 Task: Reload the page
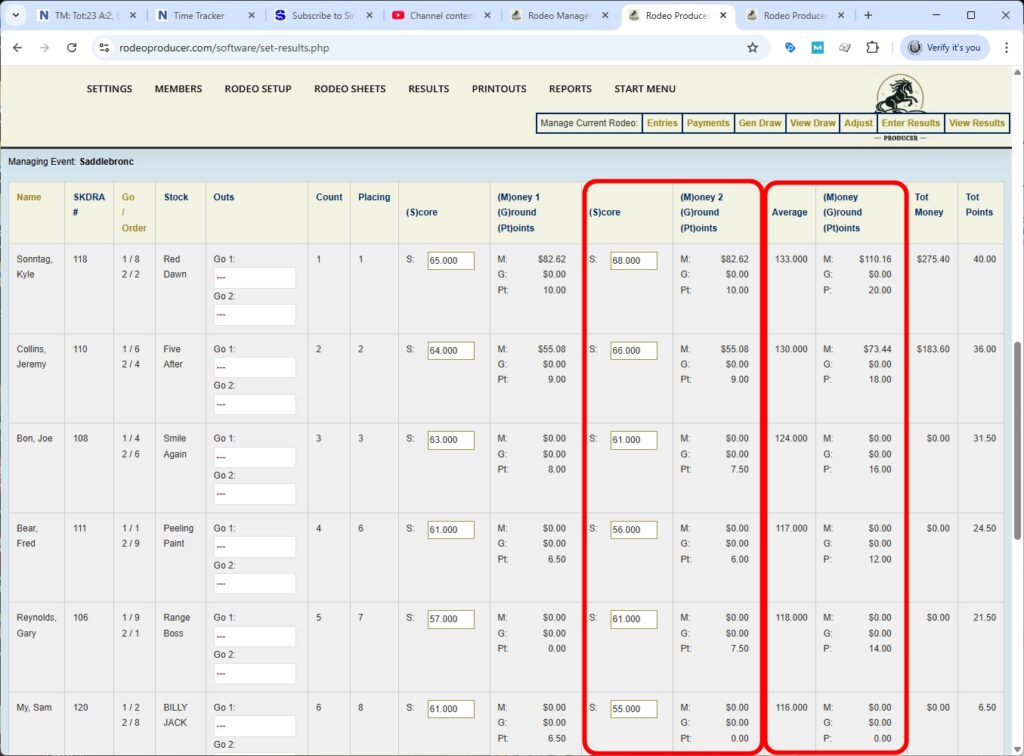71,47
